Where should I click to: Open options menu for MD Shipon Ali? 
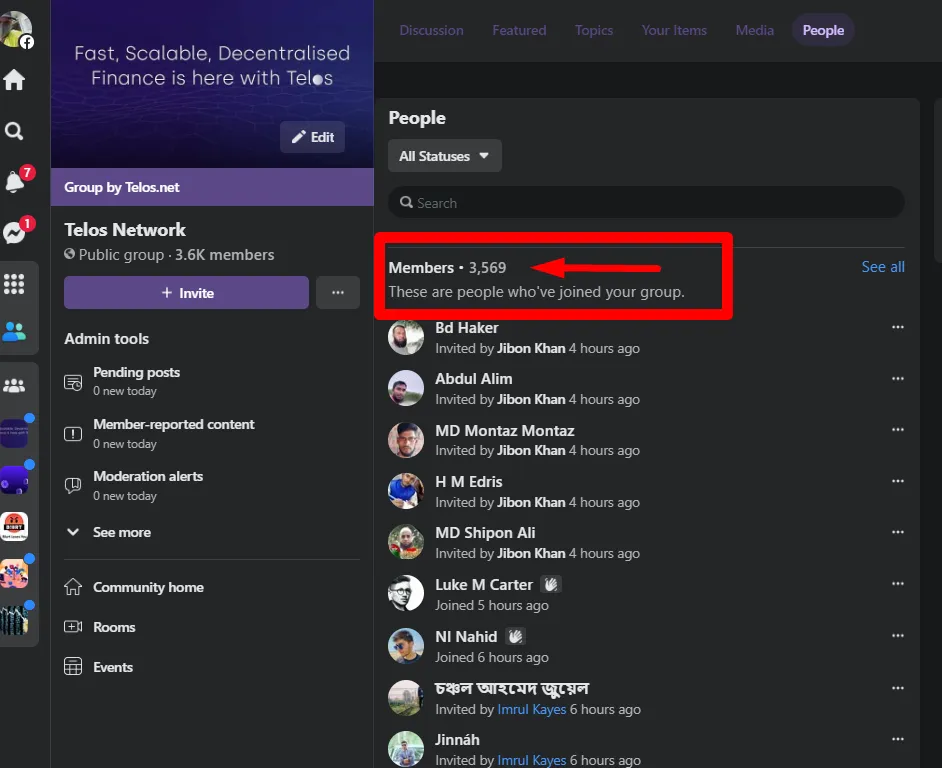coord(898,532)
